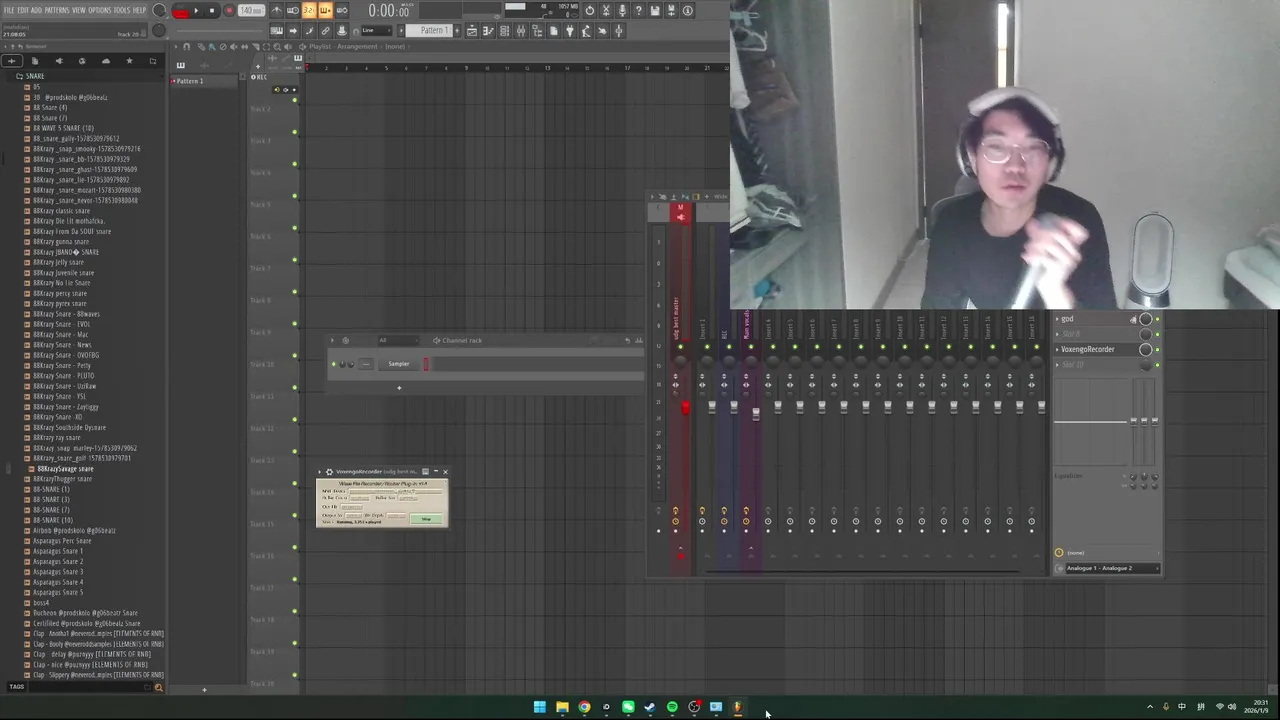1280x720 pixels.
Task: Open the HELP menu
Action: (x=139, y=10)
